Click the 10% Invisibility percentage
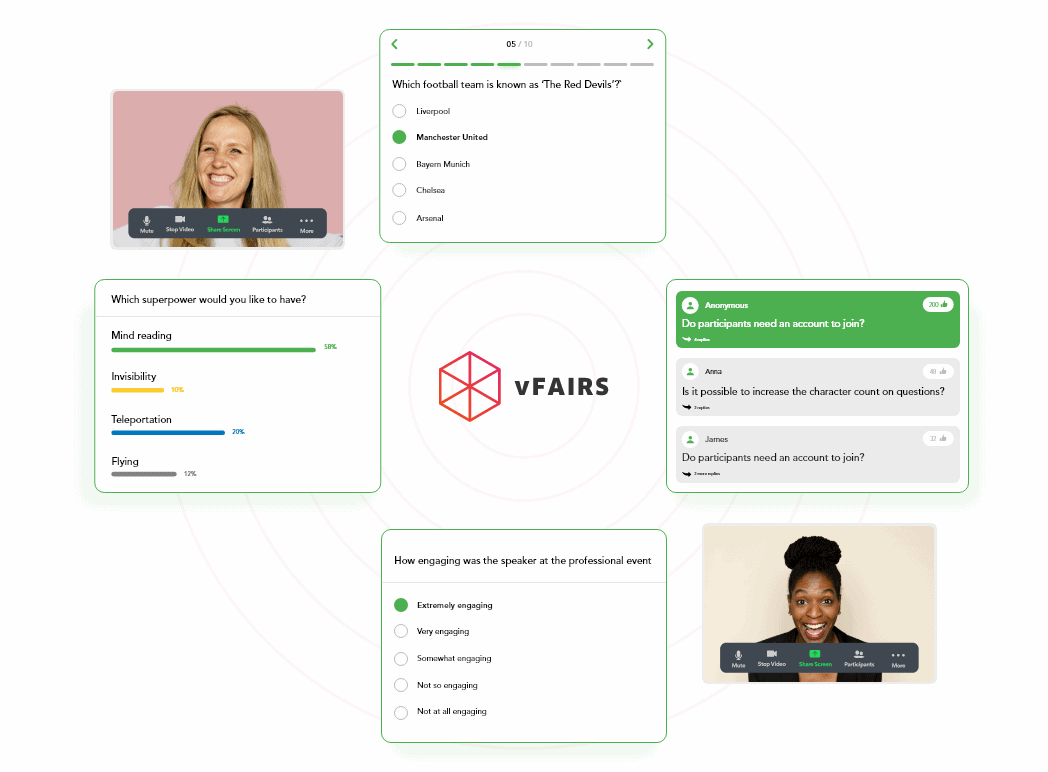Image resolution: width=1048 pixels, height=772 pixels. (177, 390)
